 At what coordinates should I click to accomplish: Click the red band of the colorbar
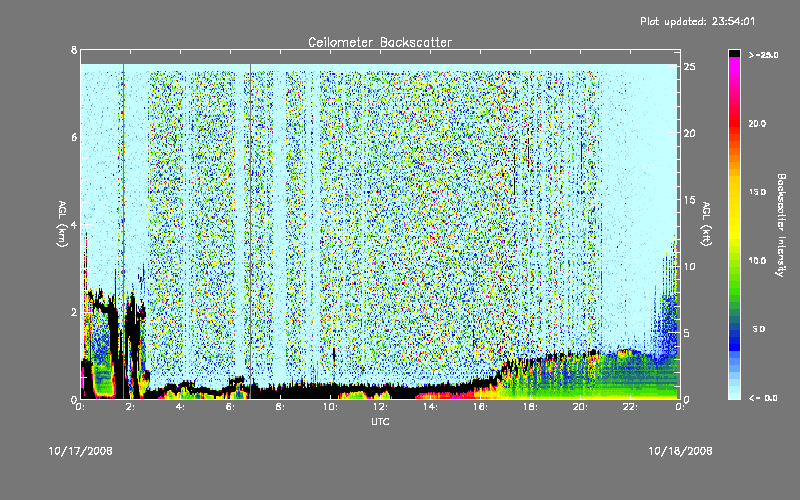(x=734, y=125)
